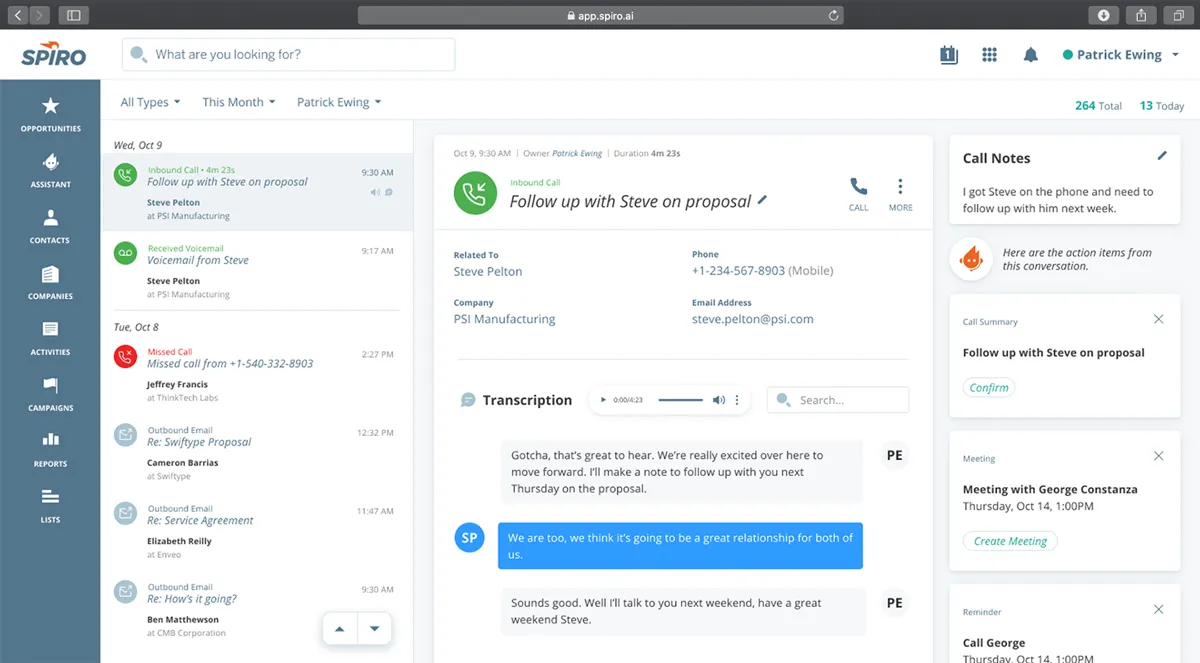
Task: Click the Create Meeting button
Action: point(1010,541)
